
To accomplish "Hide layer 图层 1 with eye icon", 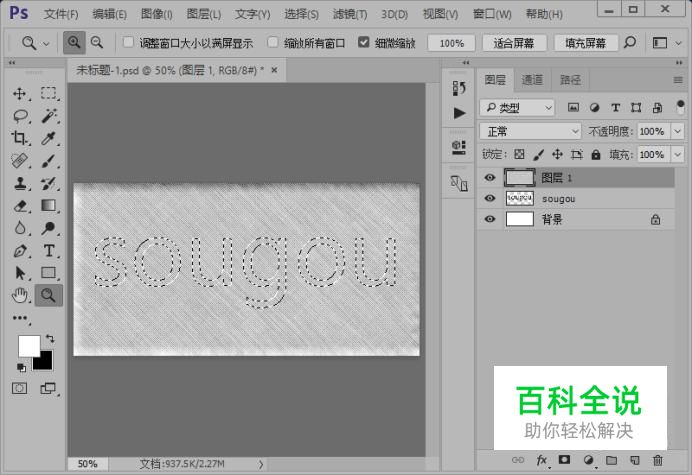I will coord(490,177).
